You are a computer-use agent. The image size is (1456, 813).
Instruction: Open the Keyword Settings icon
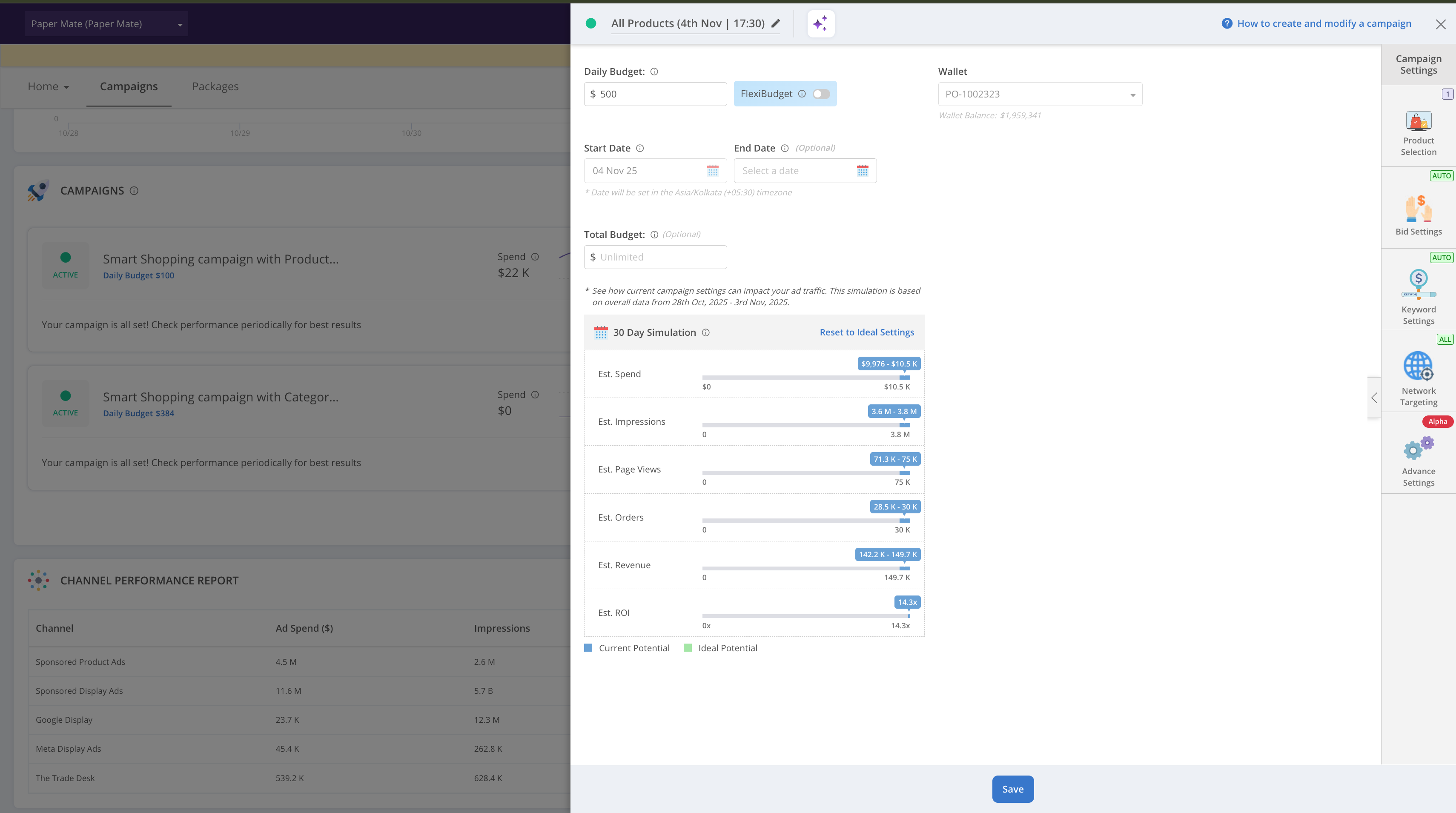click(1418, 283)
